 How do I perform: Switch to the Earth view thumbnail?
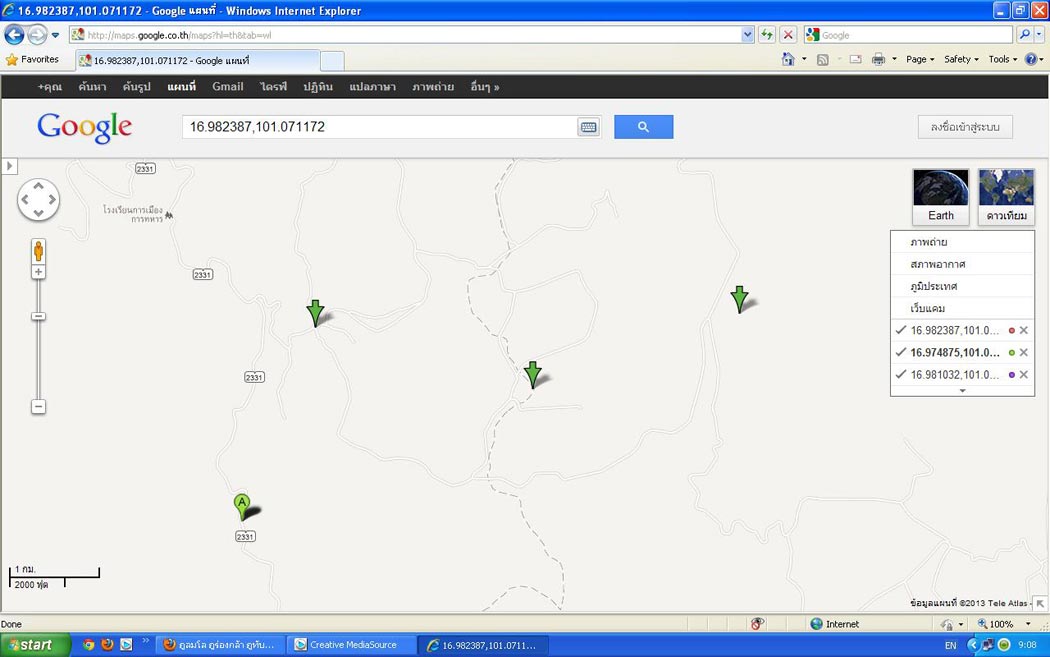[940, 196]
